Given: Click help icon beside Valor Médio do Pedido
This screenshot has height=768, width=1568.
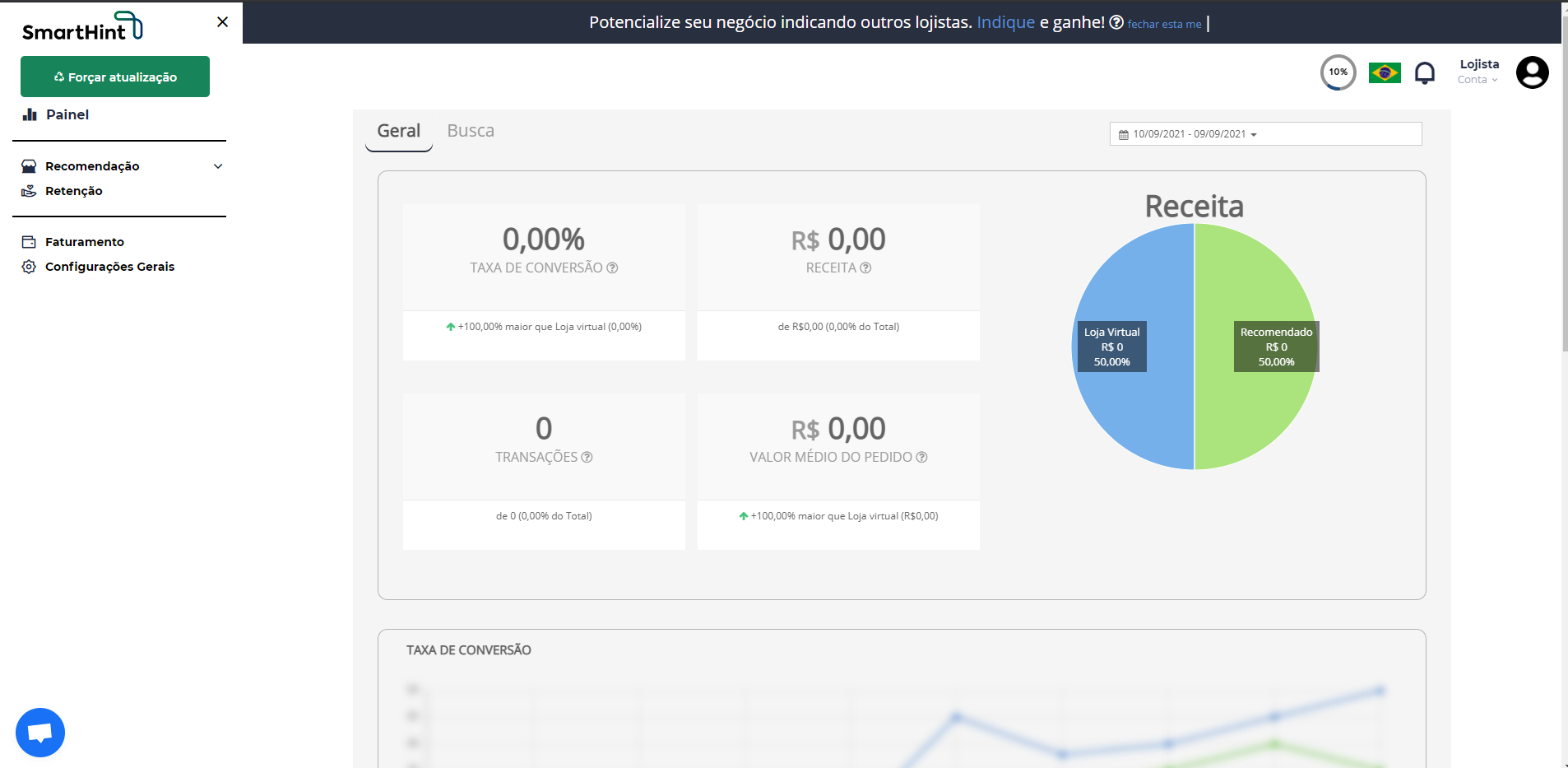Looking at the screenshot, I should click(921, 457).
